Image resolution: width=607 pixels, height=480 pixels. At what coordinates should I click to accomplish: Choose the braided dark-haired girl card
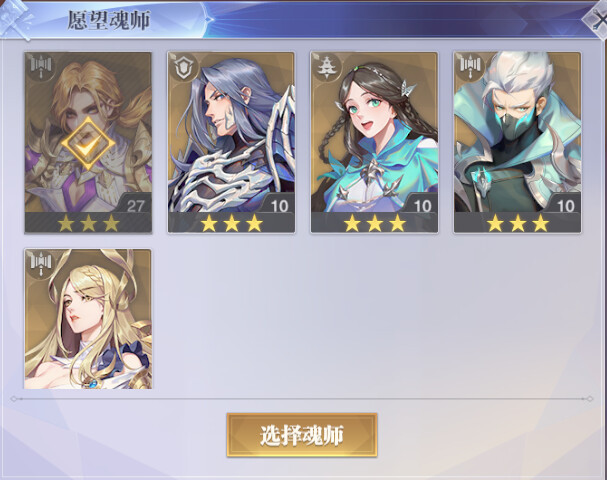374,143
